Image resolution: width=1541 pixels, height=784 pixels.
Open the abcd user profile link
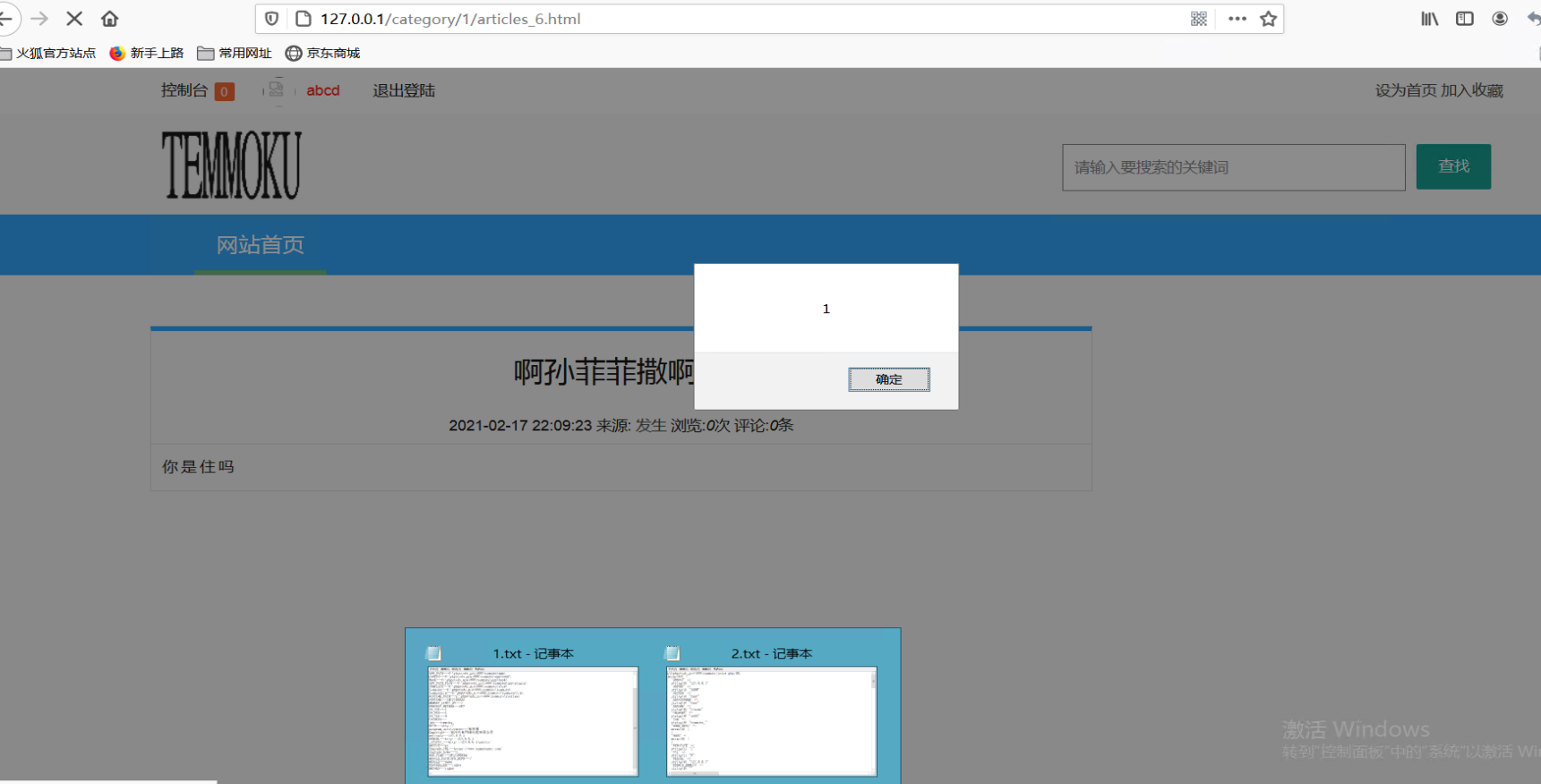pos(323,90)
